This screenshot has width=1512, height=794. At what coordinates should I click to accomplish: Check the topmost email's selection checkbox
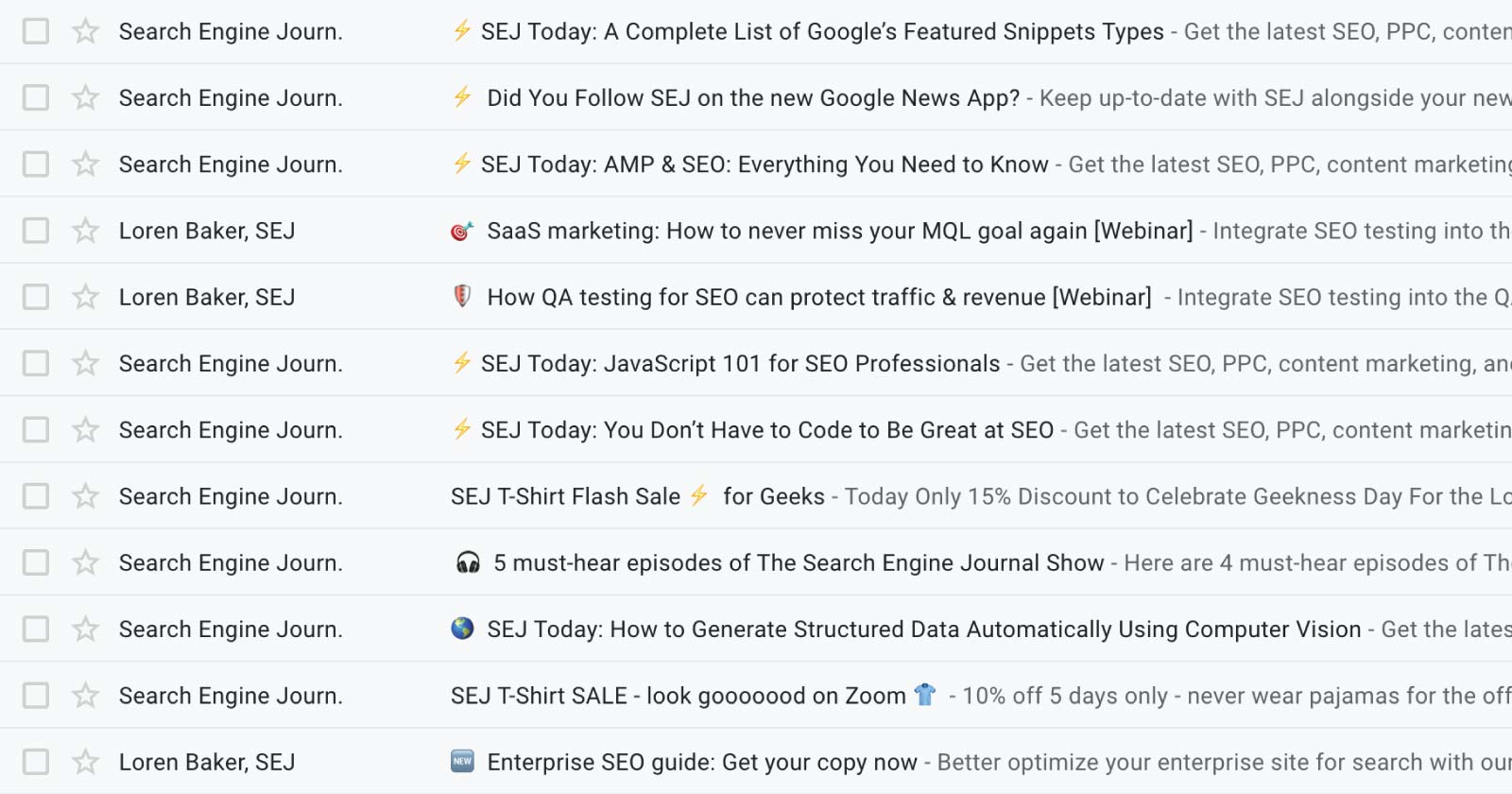click(35, 31)
